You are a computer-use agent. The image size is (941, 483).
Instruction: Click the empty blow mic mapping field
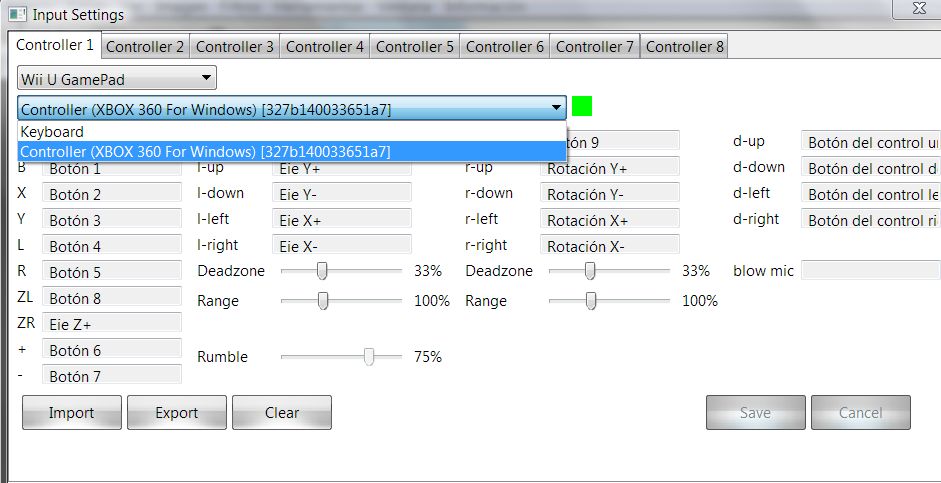tap(871, 270)
